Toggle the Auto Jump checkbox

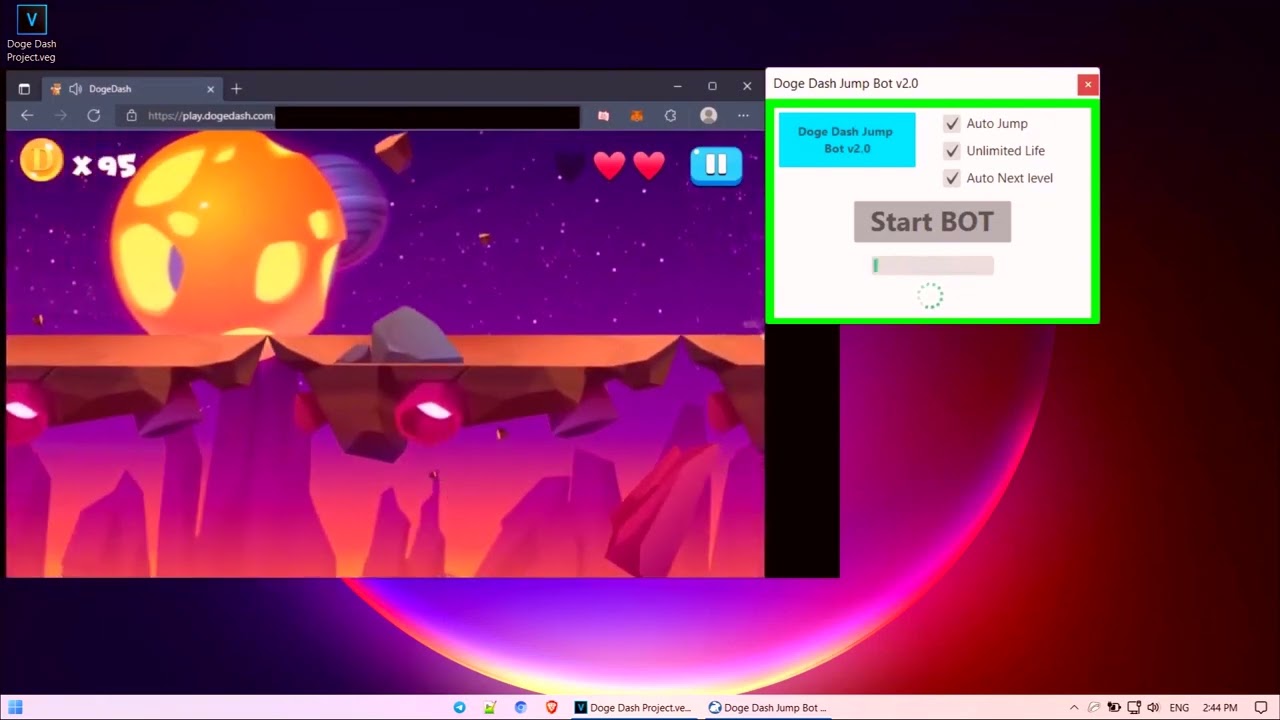pyautogui.click(x=952, y=124)
